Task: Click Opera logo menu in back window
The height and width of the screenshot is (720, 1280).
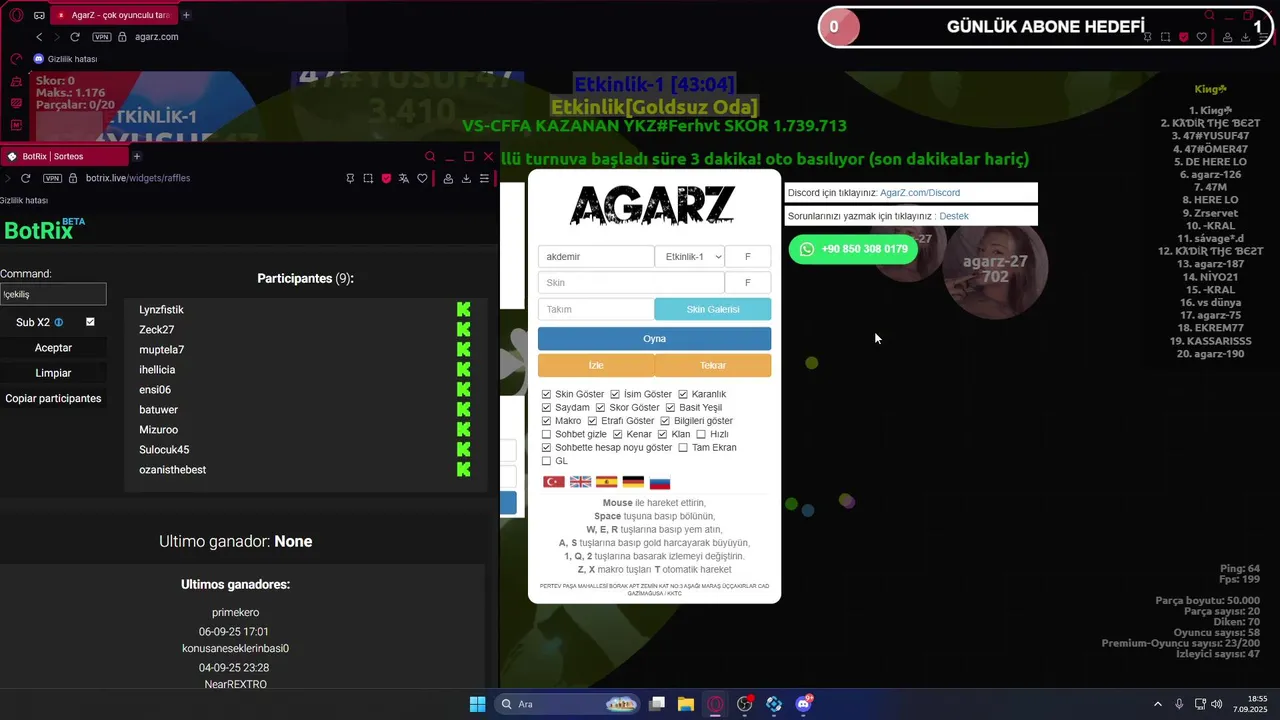Action: [17, 15]
